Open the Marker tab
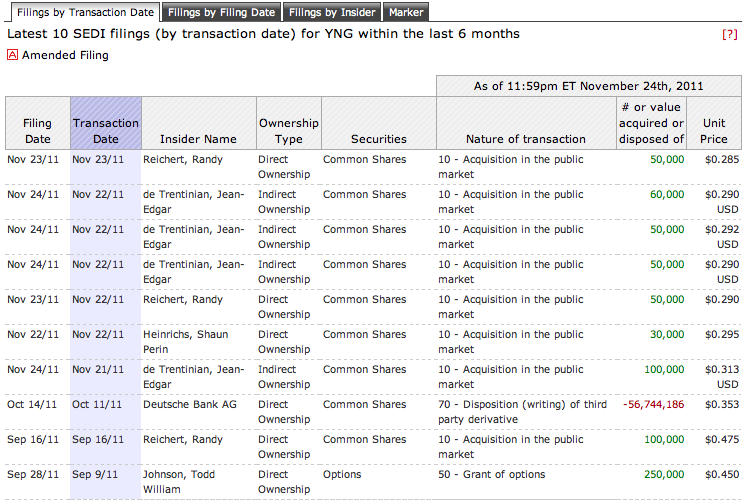Screen dimensions: 747x504 [x=406, y=13]
